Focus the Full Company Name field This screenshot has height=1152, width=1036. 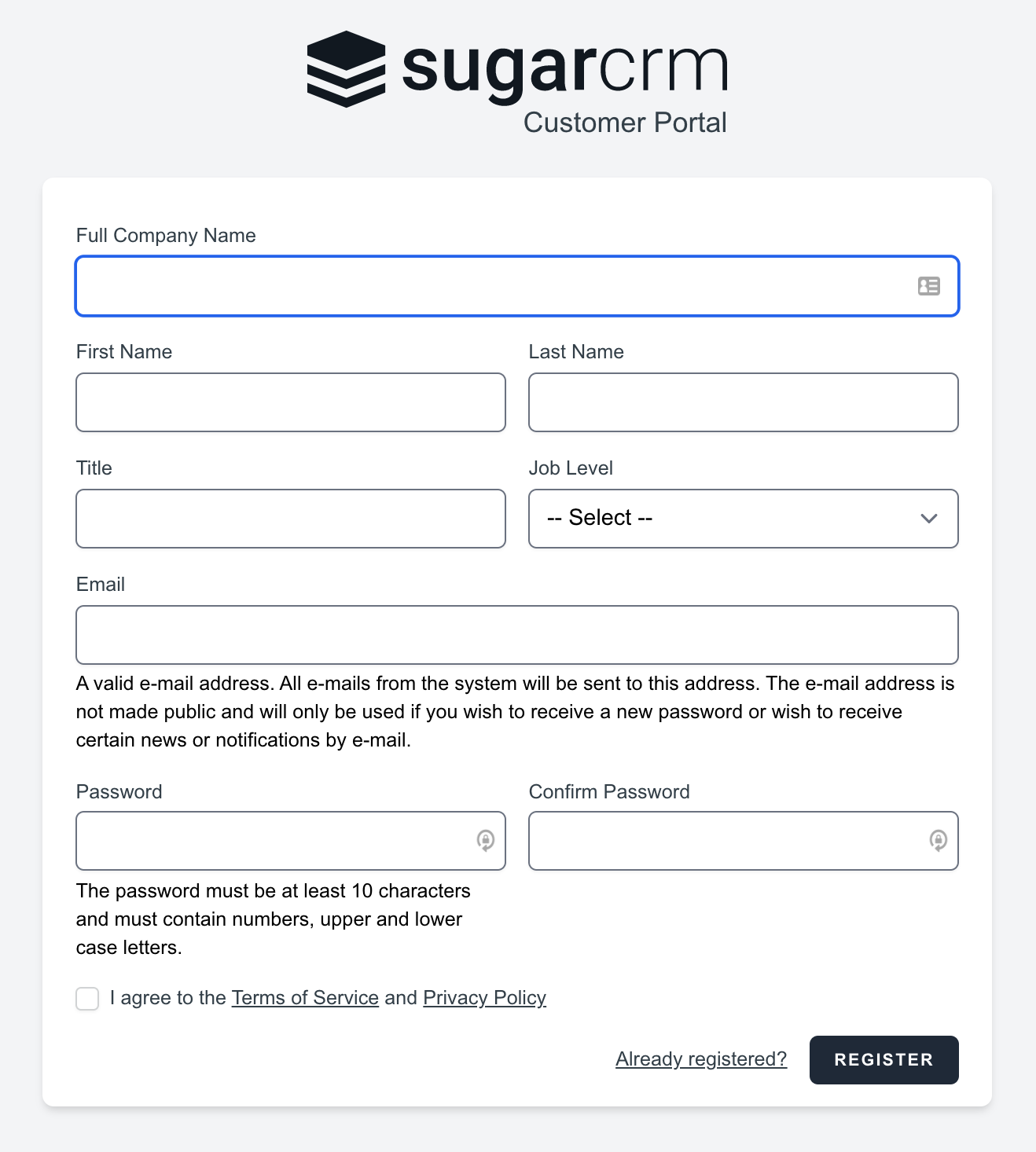(487, 286)
